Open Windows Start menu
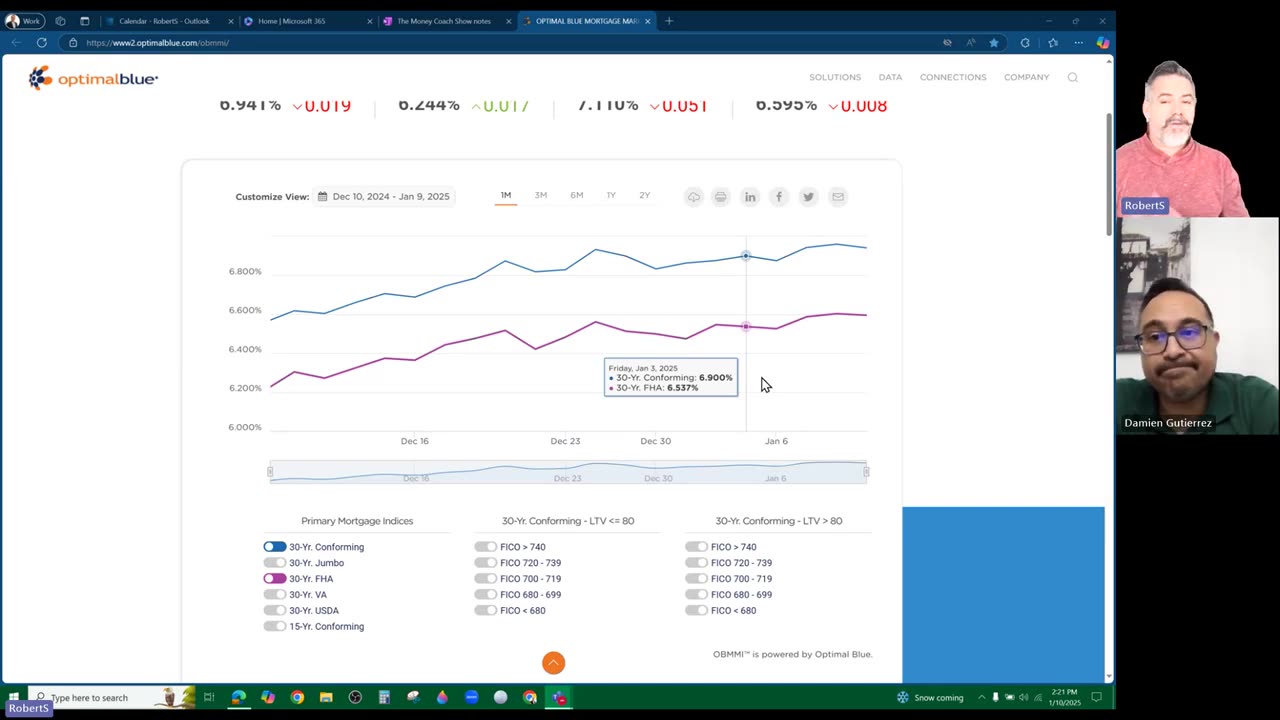Image resolution: width=1280 pixels, height=720 pixels. (x=13, y=697)
